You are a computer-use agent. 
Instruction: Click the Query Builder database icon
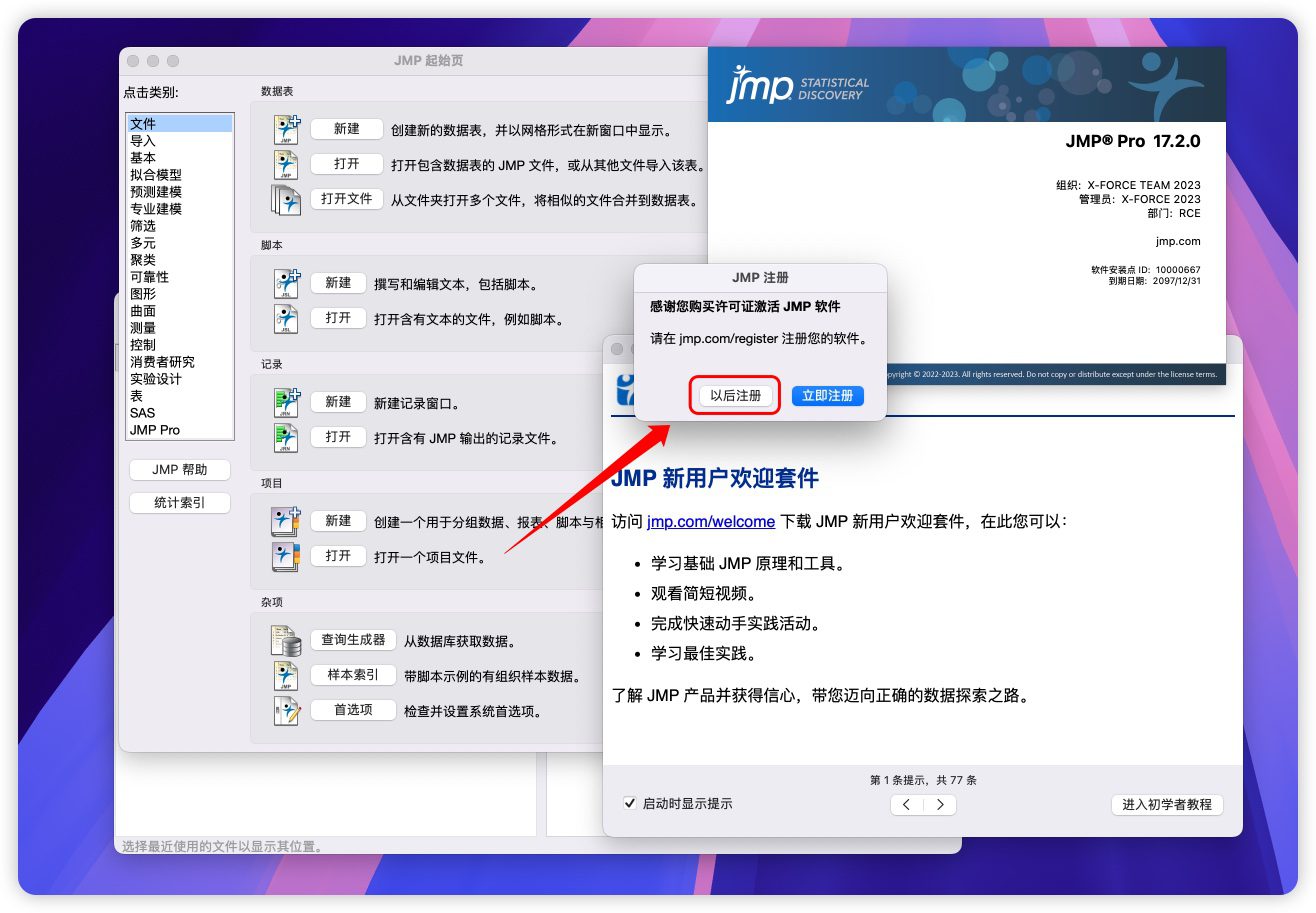click(287, 641)
